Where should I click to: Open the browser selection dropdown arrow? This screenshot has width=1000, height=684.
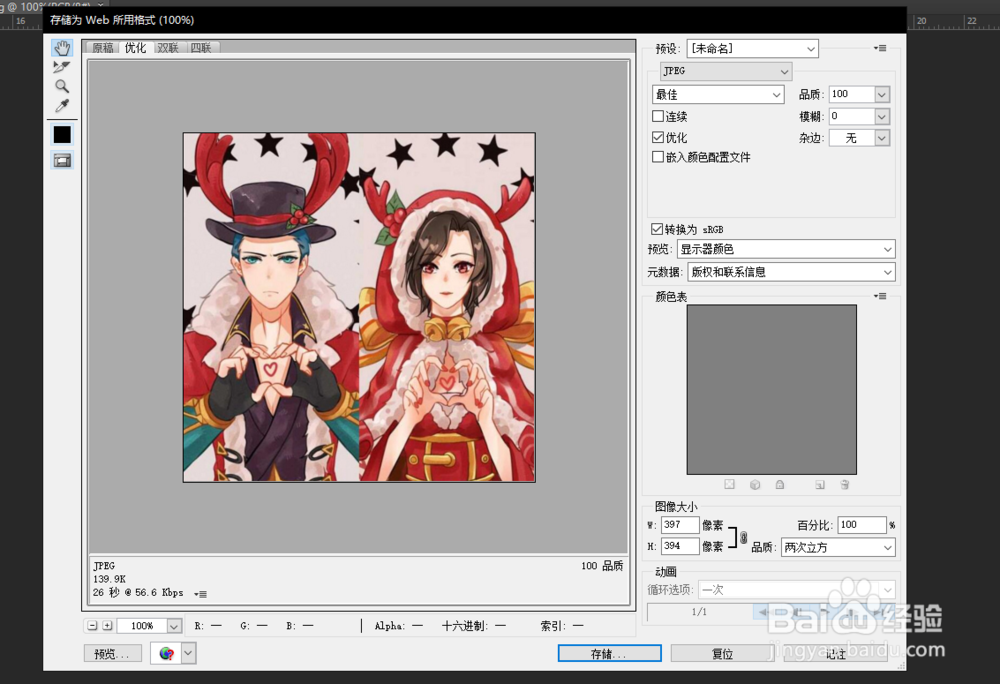189,653
